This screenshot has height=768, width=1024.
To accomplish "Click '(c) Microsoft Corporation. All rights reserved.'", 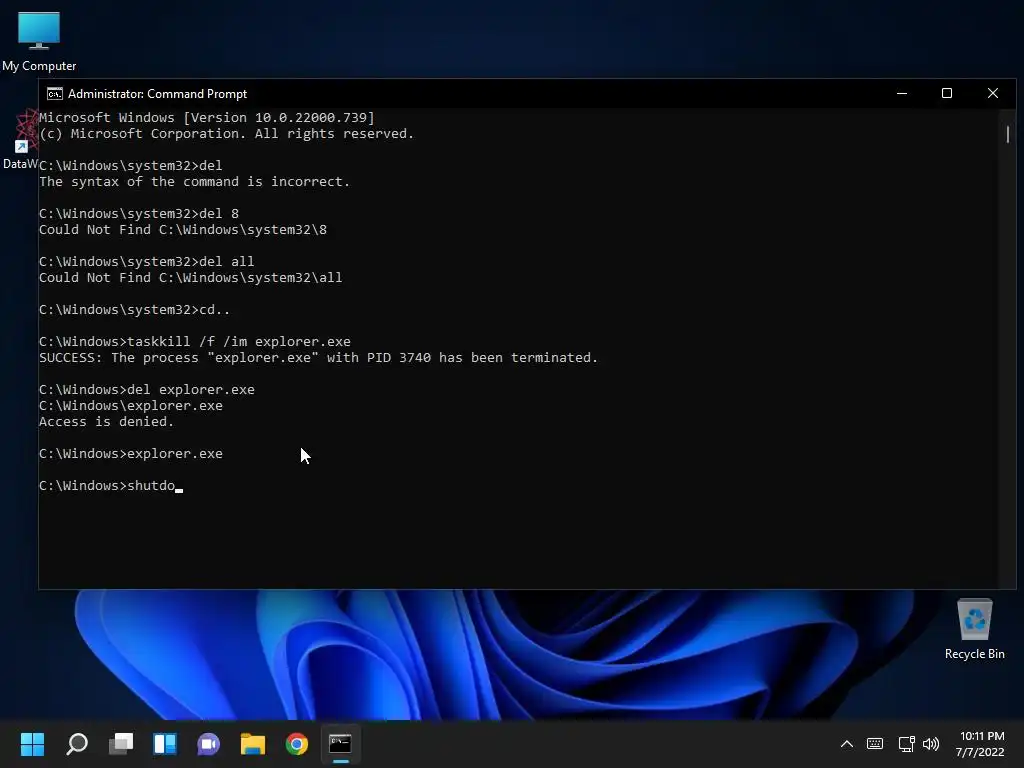I will [x=227, y=134].
